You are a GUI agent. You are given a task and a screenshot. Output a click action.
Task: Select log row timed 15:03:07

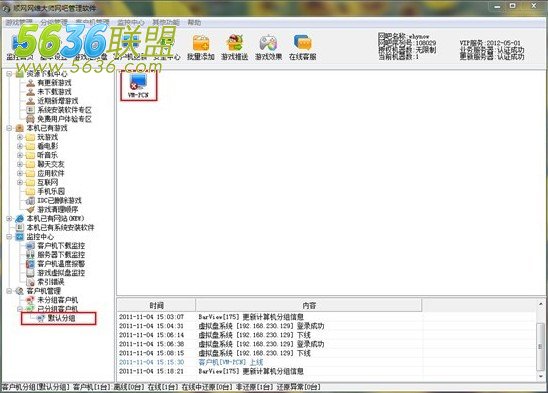pyautogui.click(x=326, y=317)
